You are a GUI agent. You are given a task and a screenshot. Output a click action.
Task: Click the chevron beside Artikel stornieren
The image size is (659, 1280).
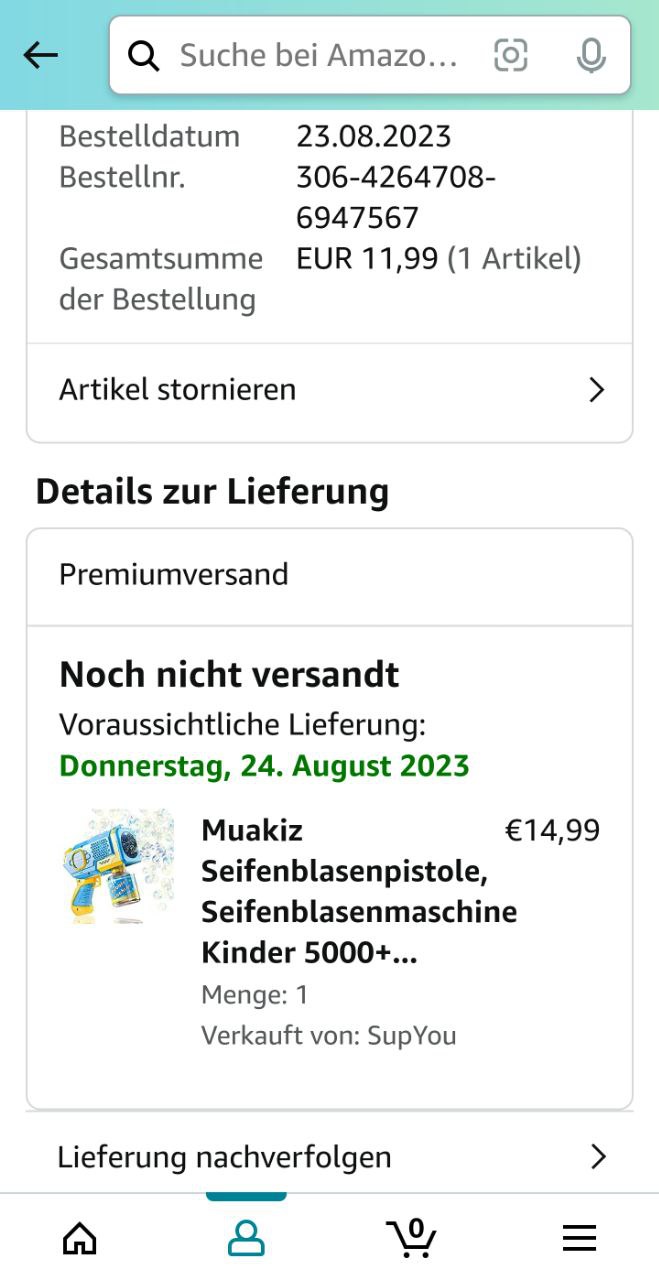point(597,390)
